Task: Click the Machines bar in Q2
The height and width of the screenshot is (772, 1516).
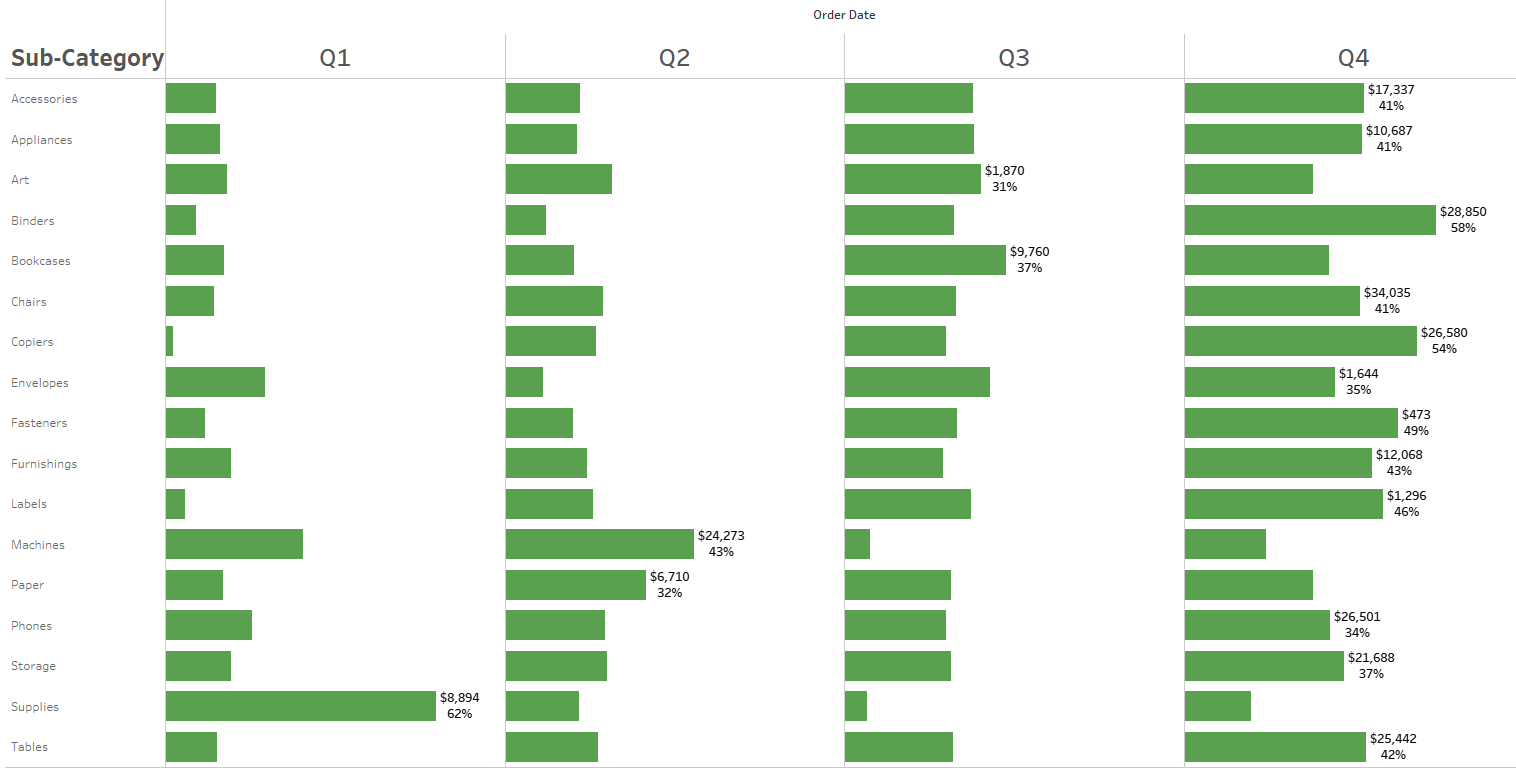Action: point(599,544)
